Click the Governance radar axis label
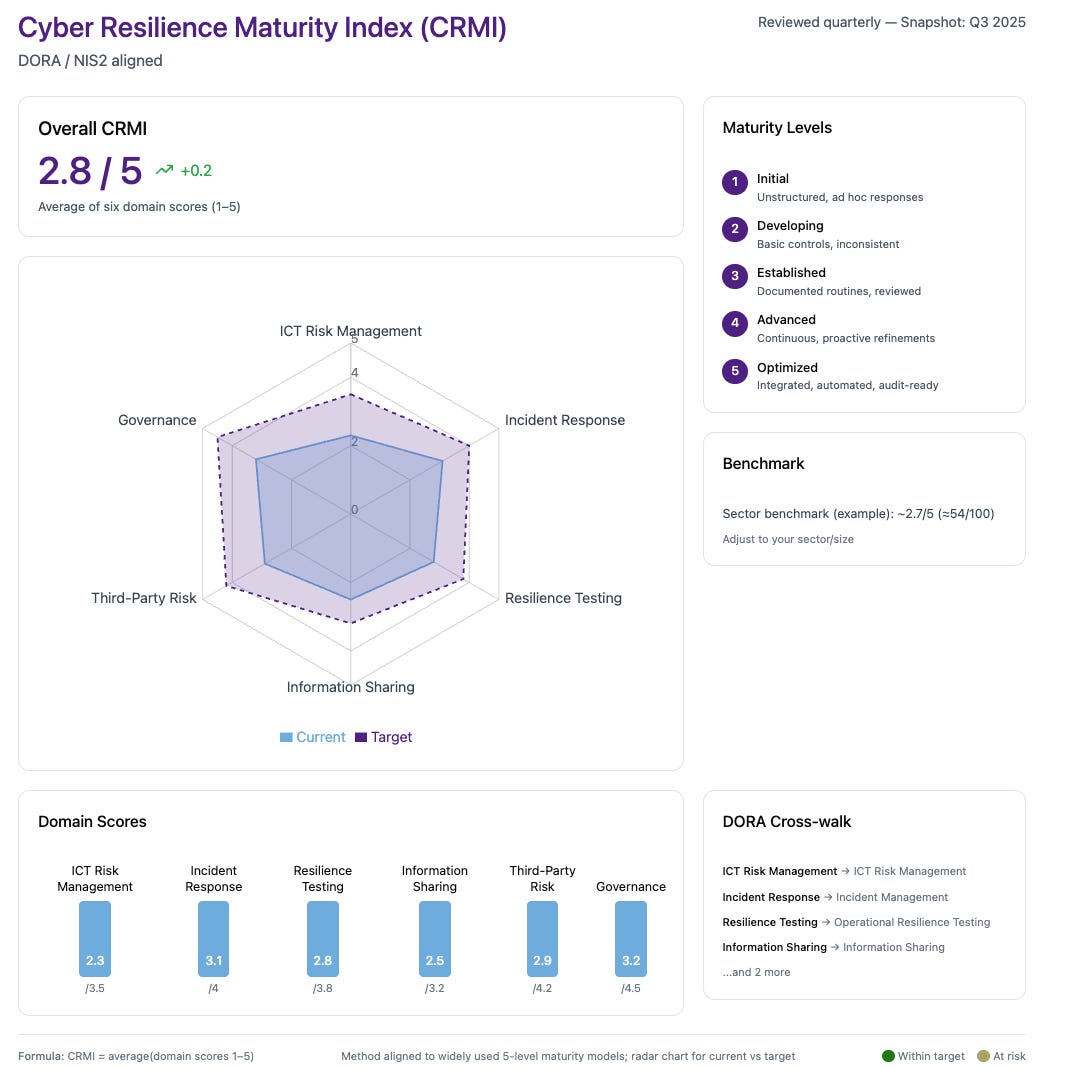1073x1069 pixels. click(x=157, y=420)
